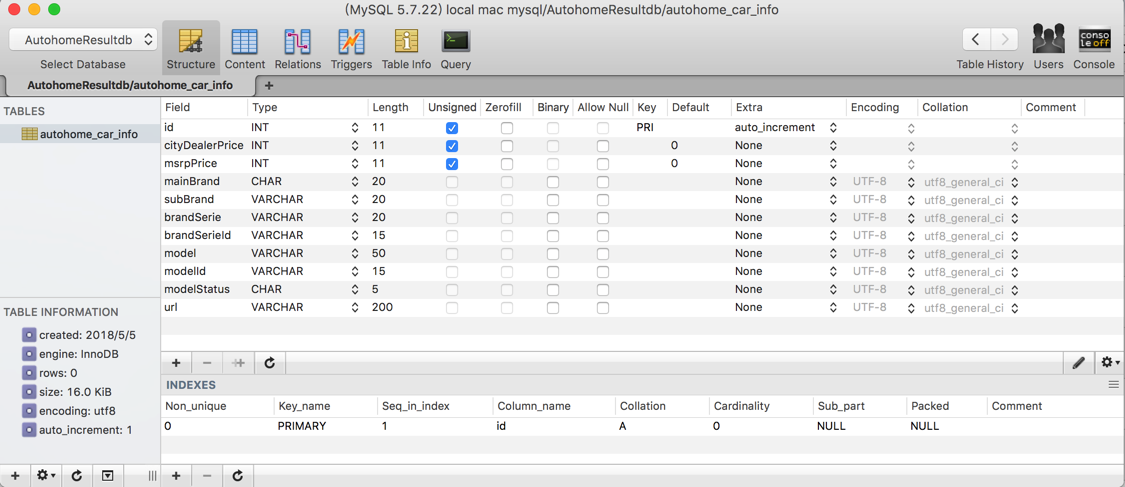Enable Binary for mainBrand field
1125x487 pixels.
point(553,181)
